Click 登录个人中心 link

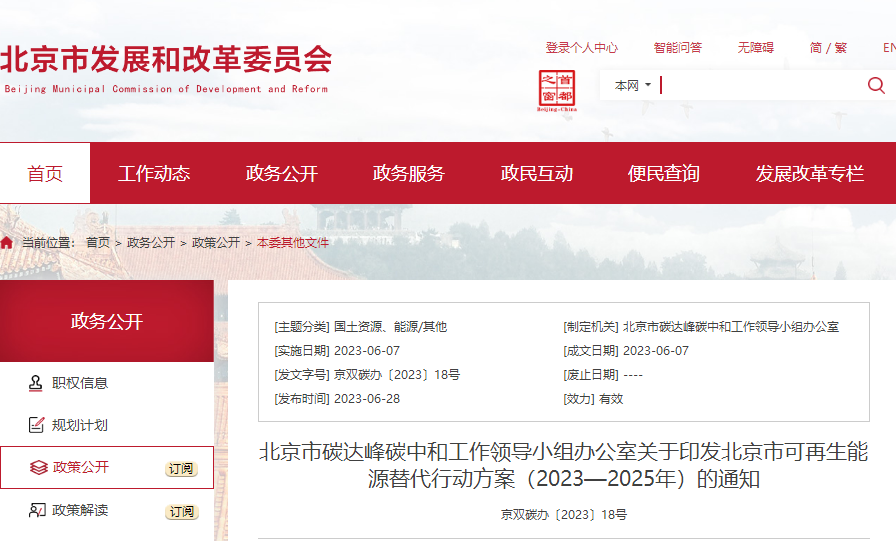click(581, 48)
